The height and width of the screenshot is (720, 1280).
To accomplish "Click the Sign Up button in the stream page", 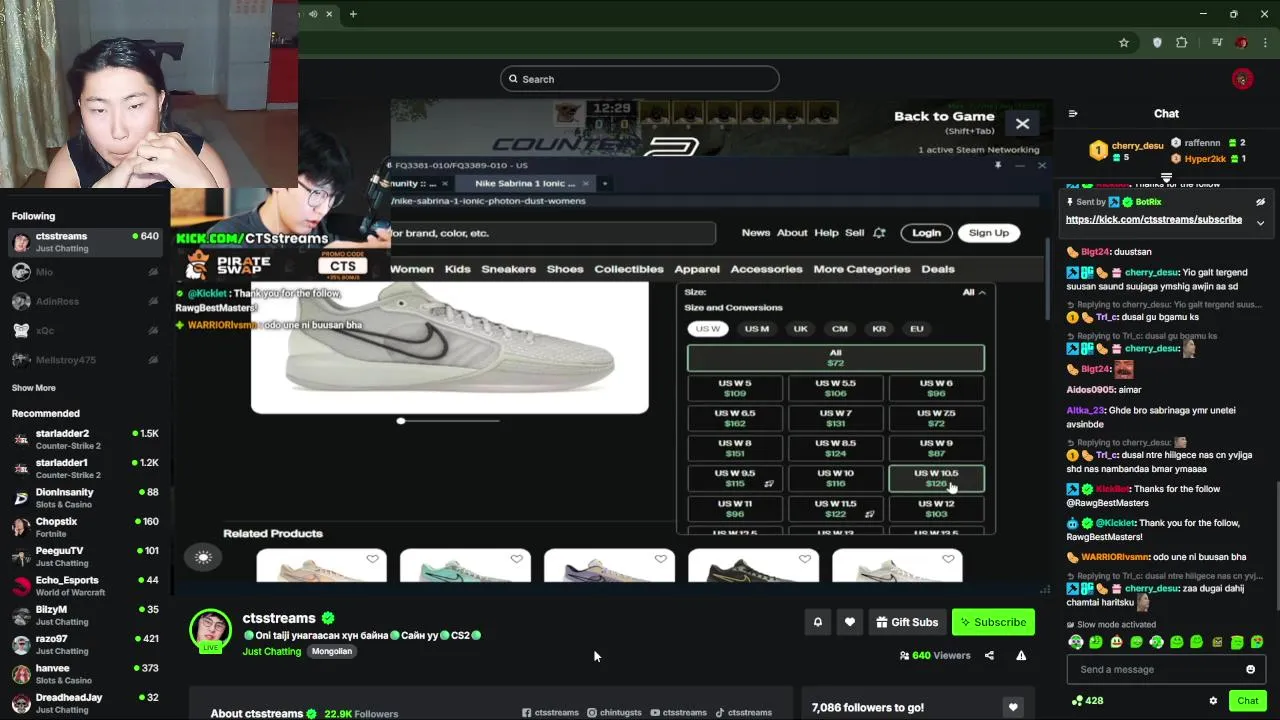I will pos(989,233).
